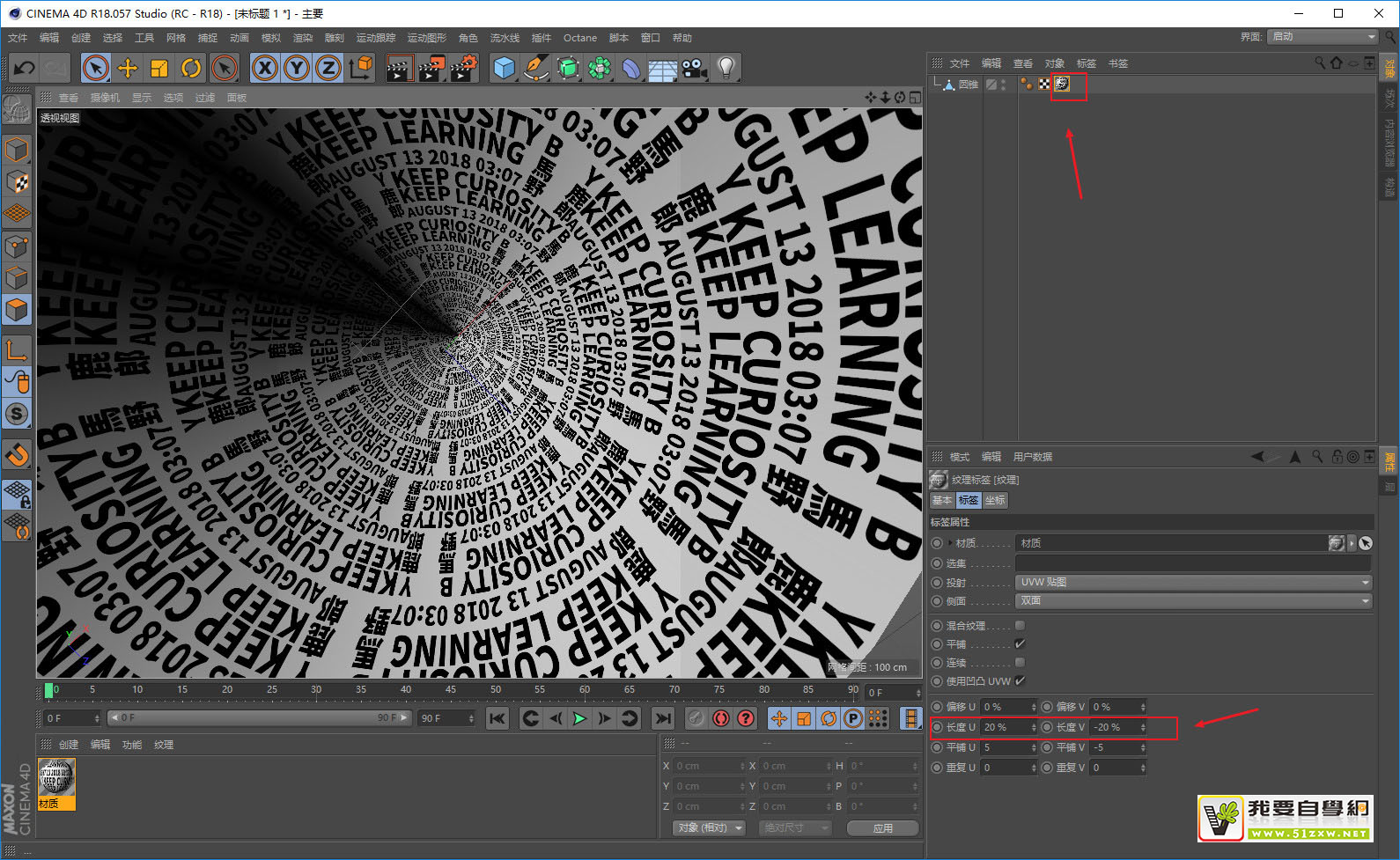Select Polygons mode cube icon
Screen dimensions: 1400x860
click(x=17, y=310)
